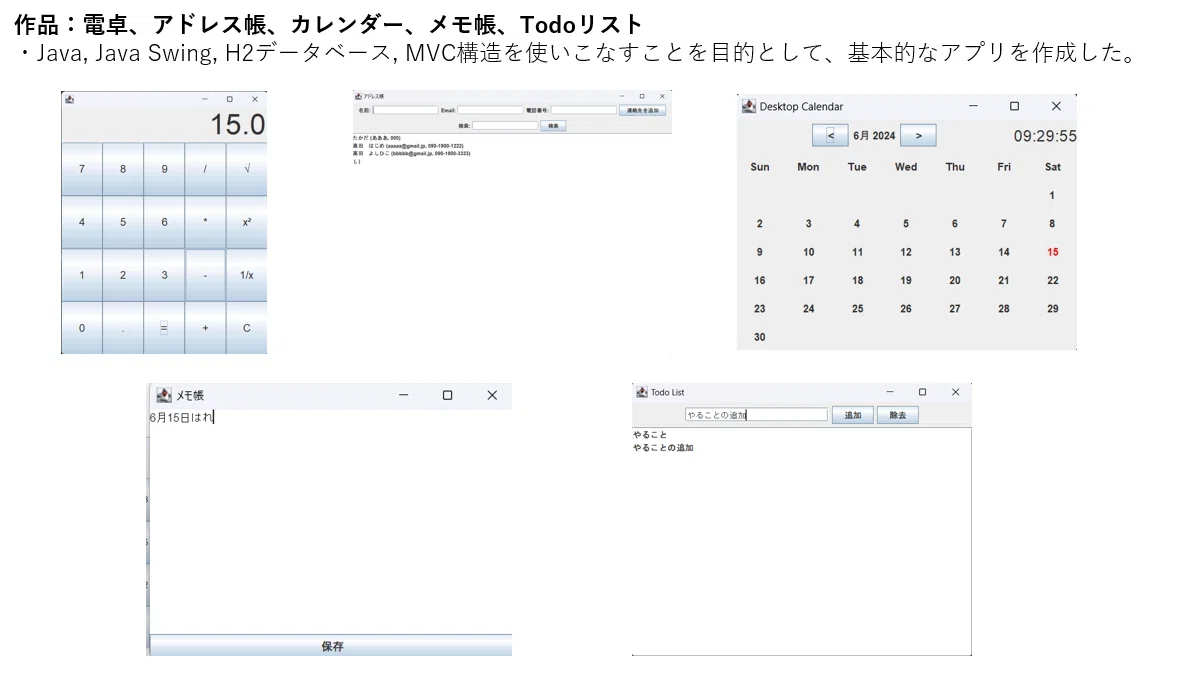Click the 検索 button in address book
Viewport: 1197px width, 681px height.
pyautogui.click(x=553, y=125)
